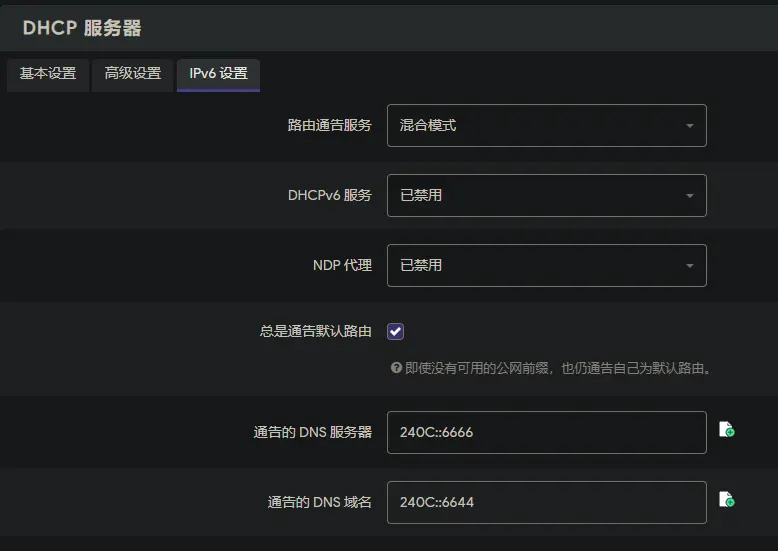Click the 通告的 DNS 域名 label
The image size is (778, 551).
(319, 502)
